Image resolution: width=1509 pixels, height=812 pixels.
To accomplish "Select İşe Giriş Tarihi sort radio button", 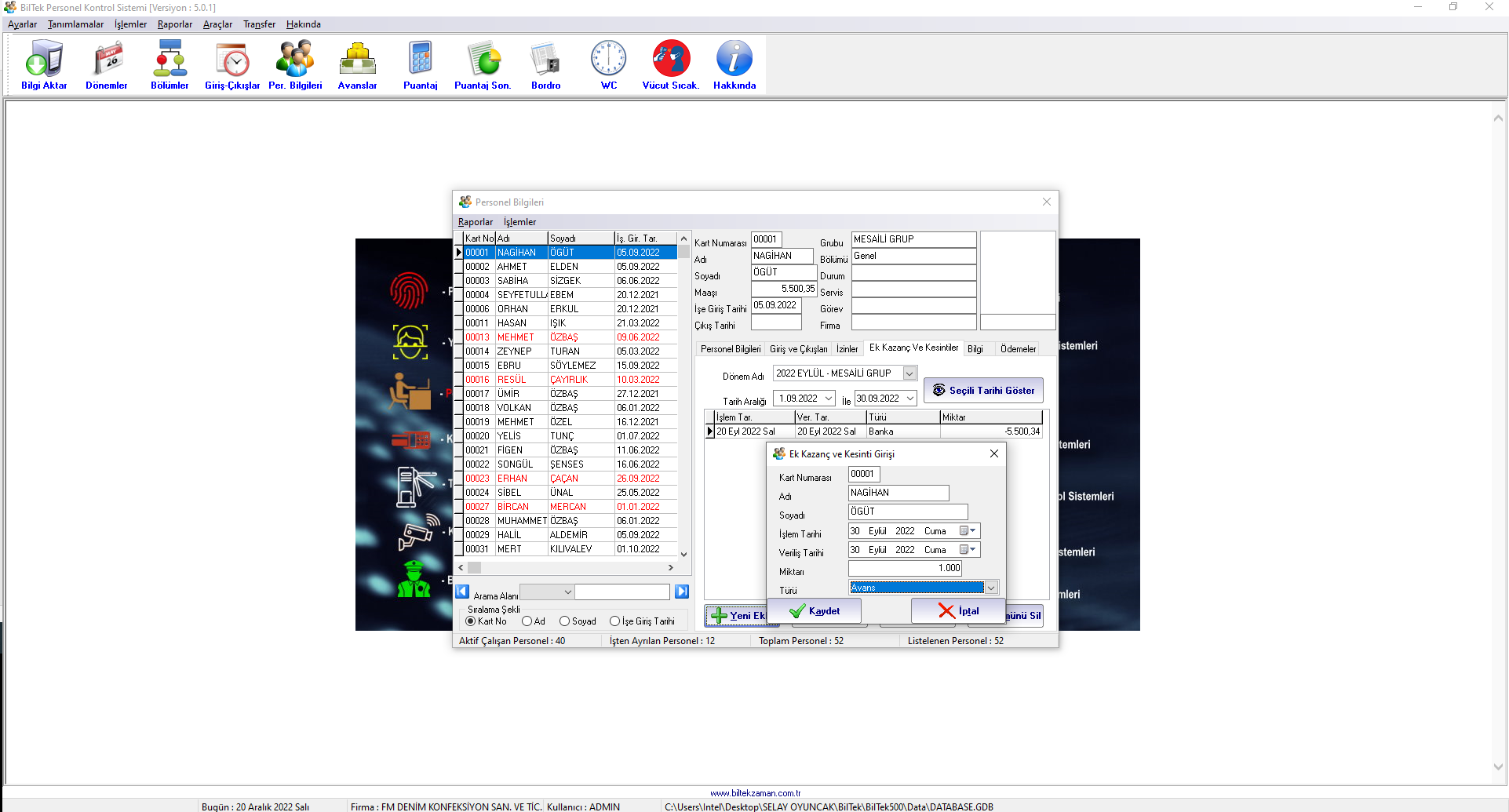I will pos(614,621).
